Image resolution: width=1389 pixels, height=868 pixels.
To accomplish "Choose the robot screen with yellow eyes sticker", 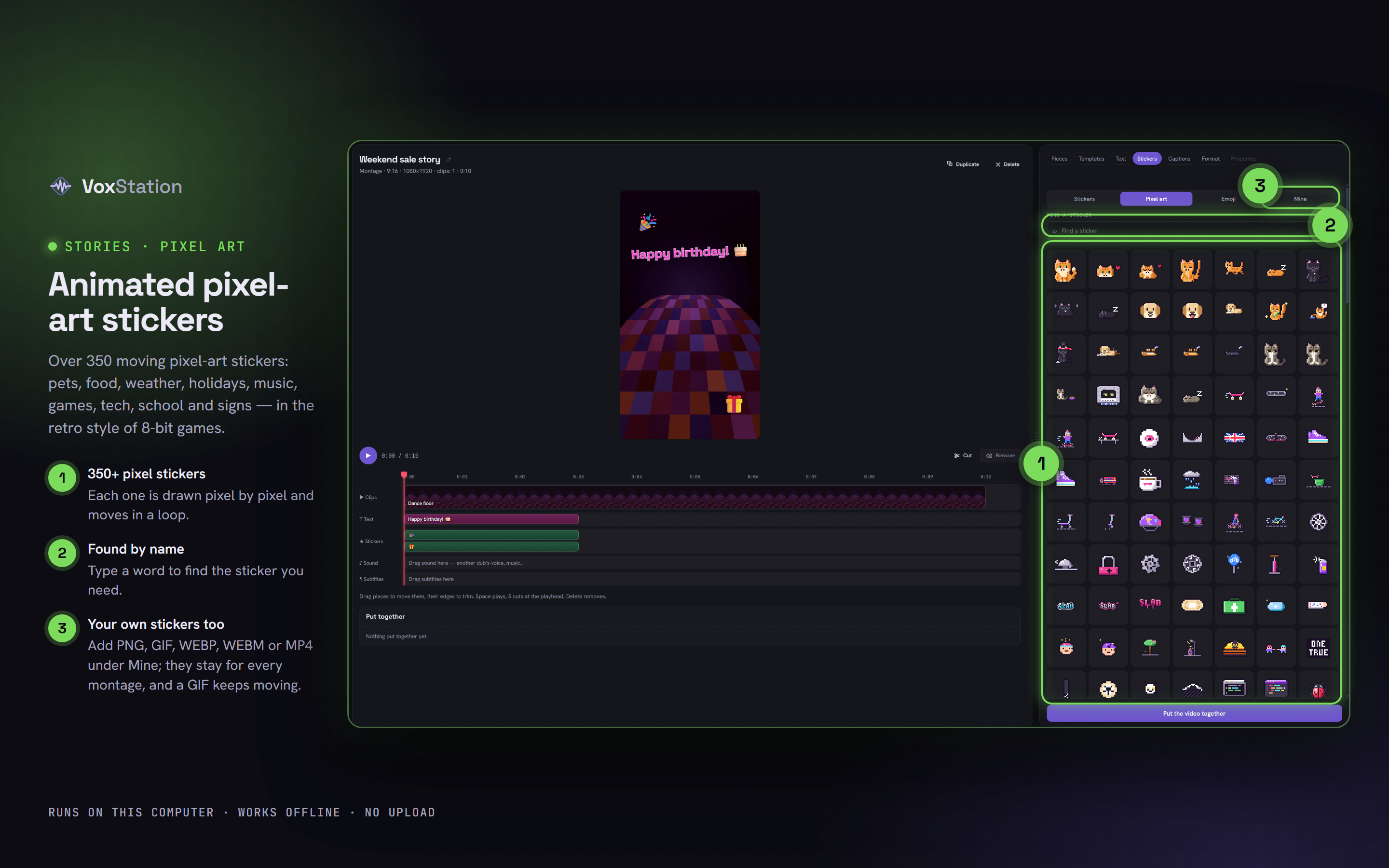I will tap(1108, 395).
